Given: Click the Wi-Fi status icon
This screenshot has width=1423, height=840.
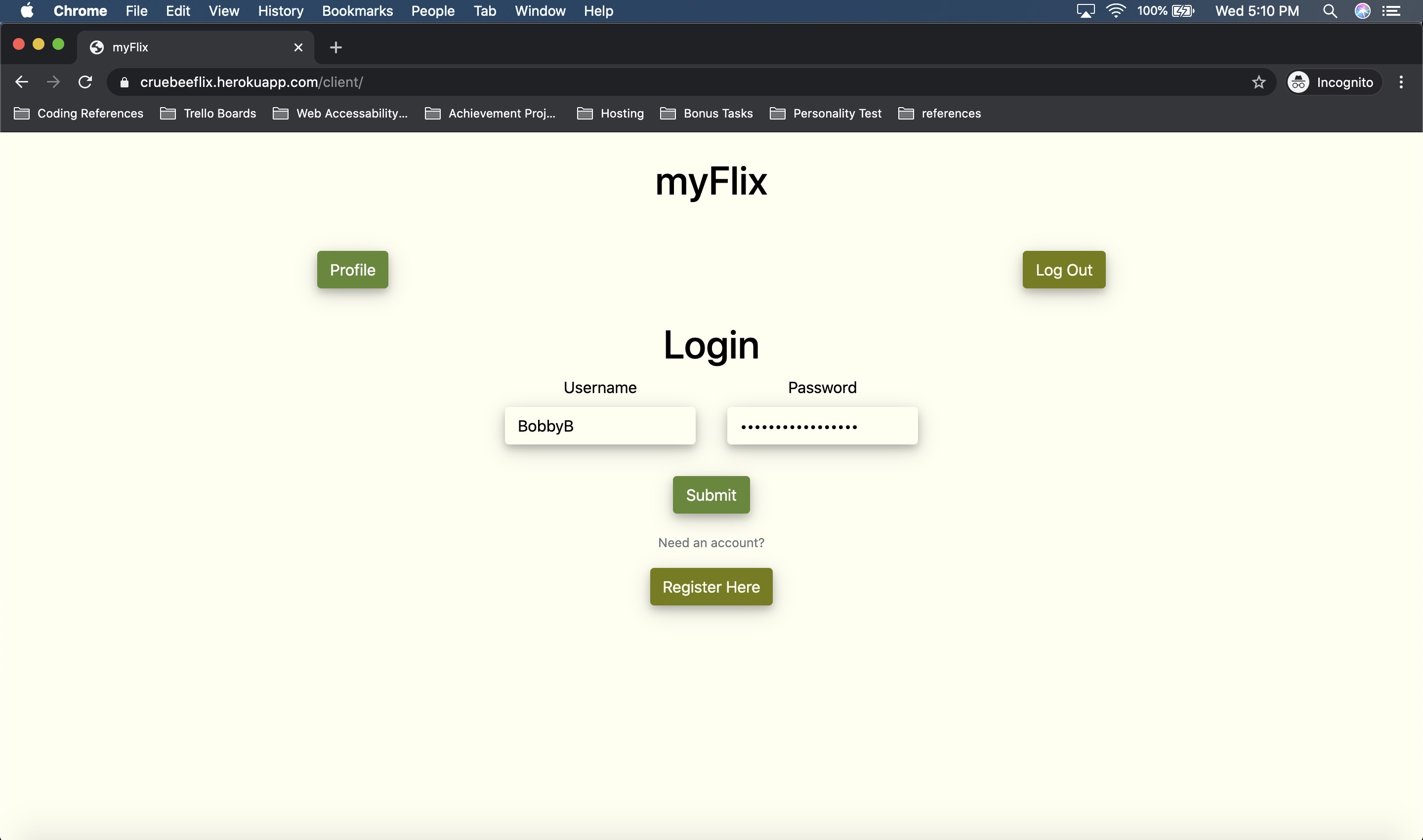Looking at the screenshot, I should 1116,11.
